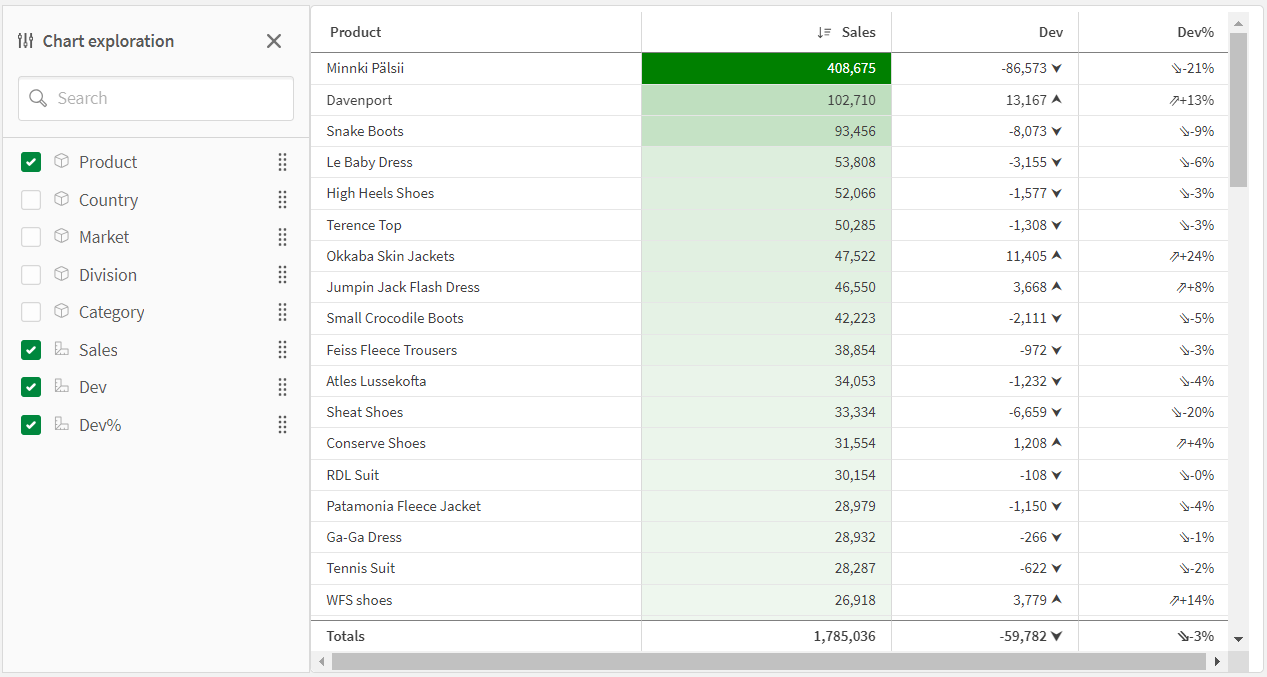Close the Chart exploration panel
Viewport: 1267px width, 677px height.
coord(274,41)
